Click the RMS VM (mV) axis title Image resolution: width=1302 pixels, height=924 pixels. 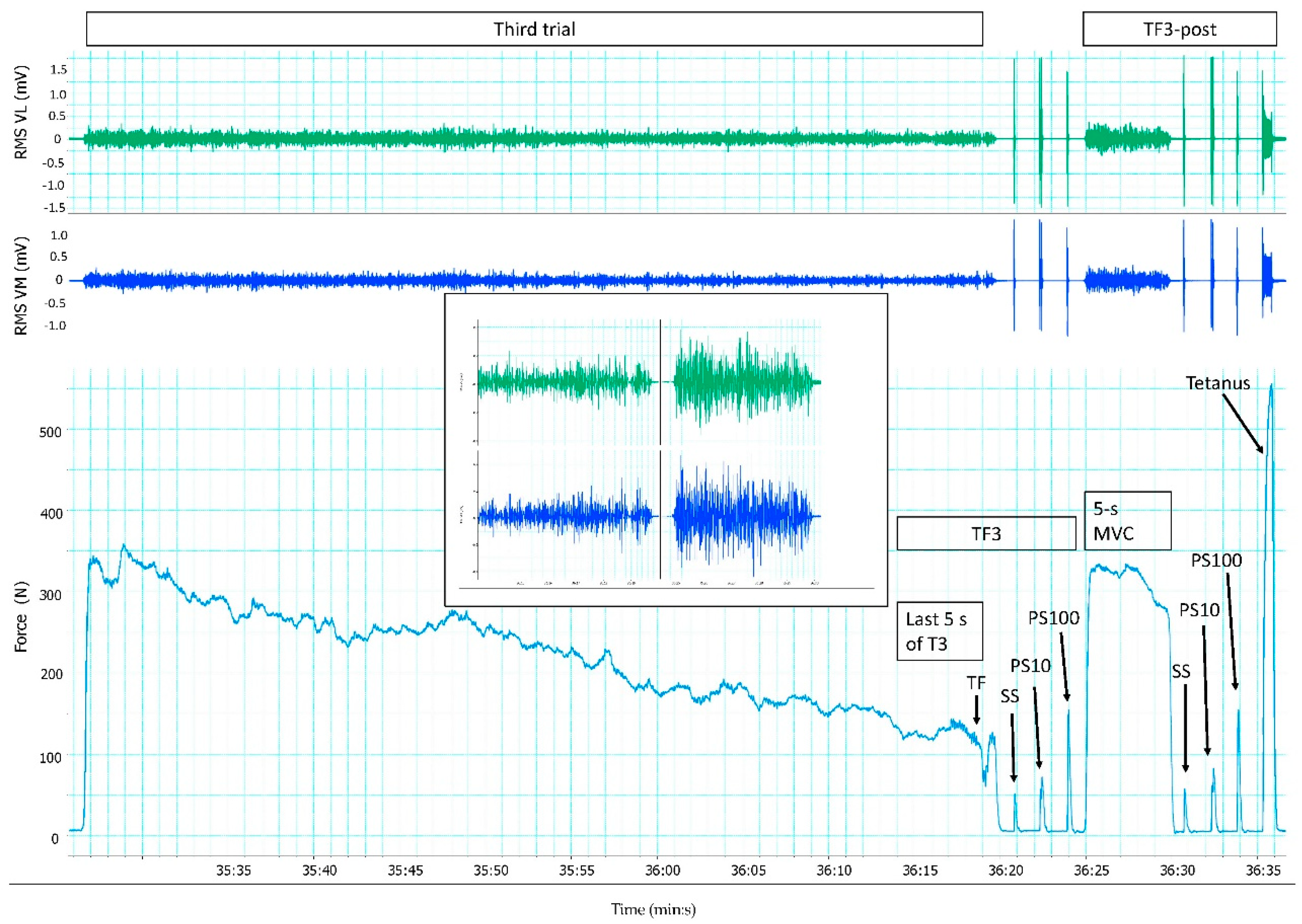(x=21, y=286)
